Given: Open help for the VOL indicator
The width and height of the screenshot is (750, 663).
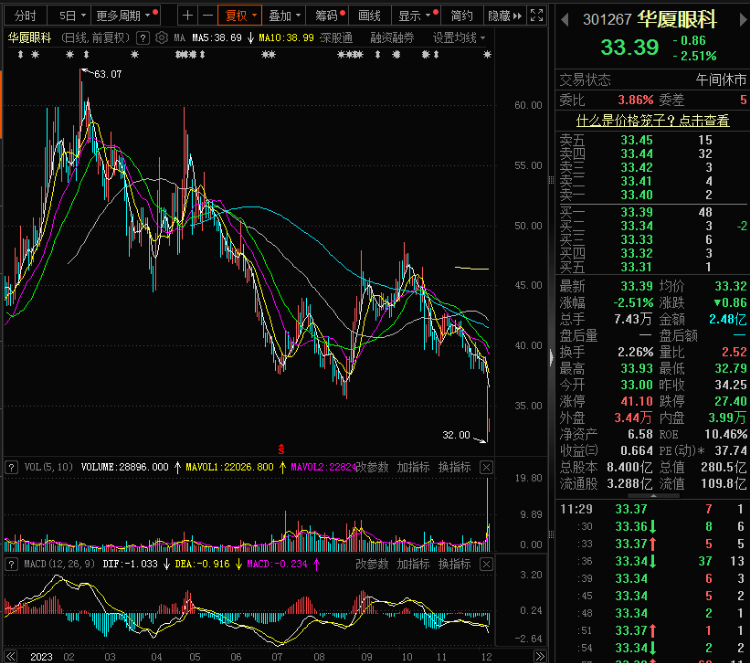Looking at the screenshot, I should point(10,467).
